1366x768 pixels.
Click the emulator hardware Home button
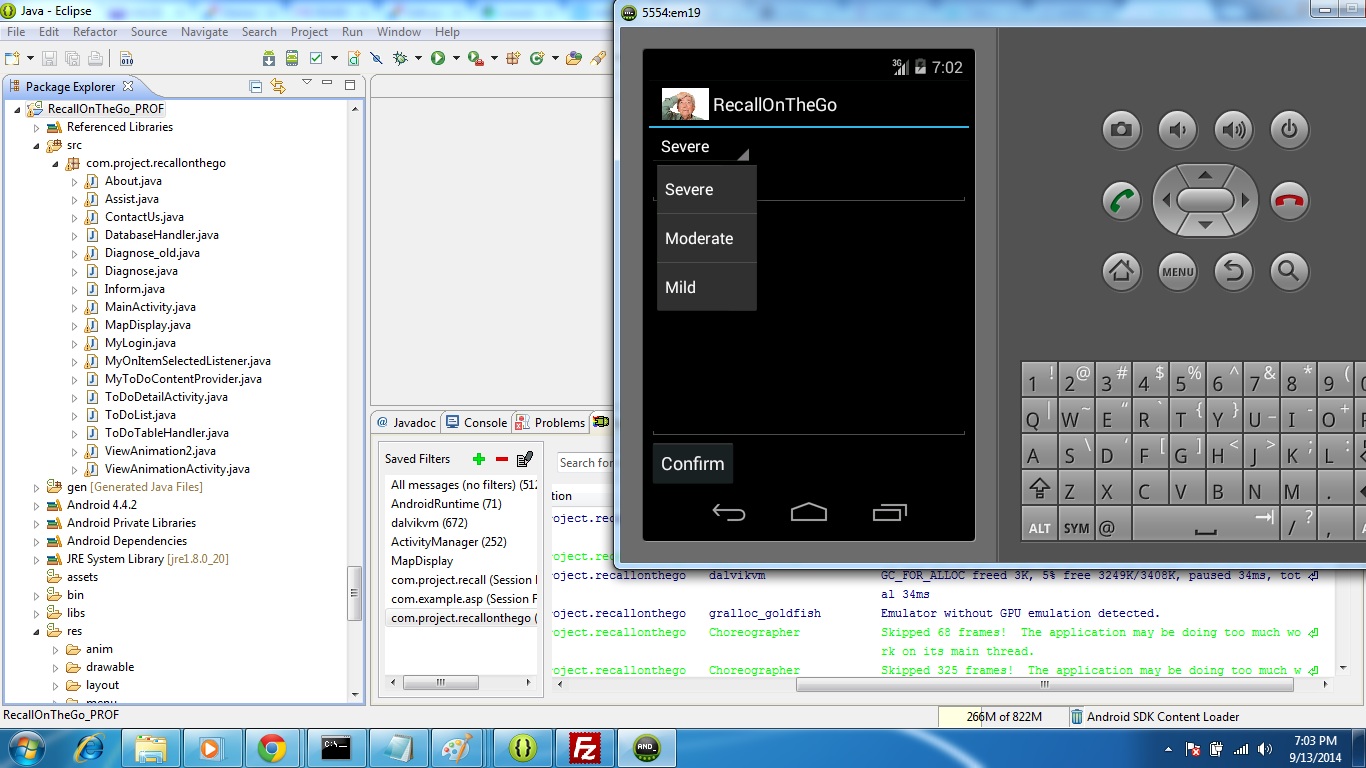pos(1122,270)
